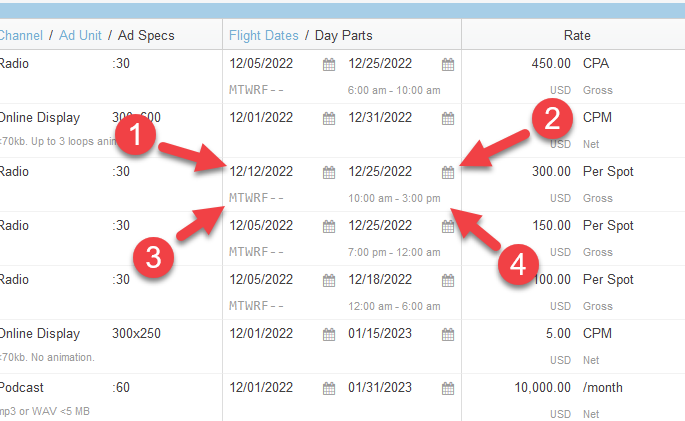Click calendar icon next to 12/12/2022 start date
Screen dimensions: 685x421
click(x=329, y=172)
